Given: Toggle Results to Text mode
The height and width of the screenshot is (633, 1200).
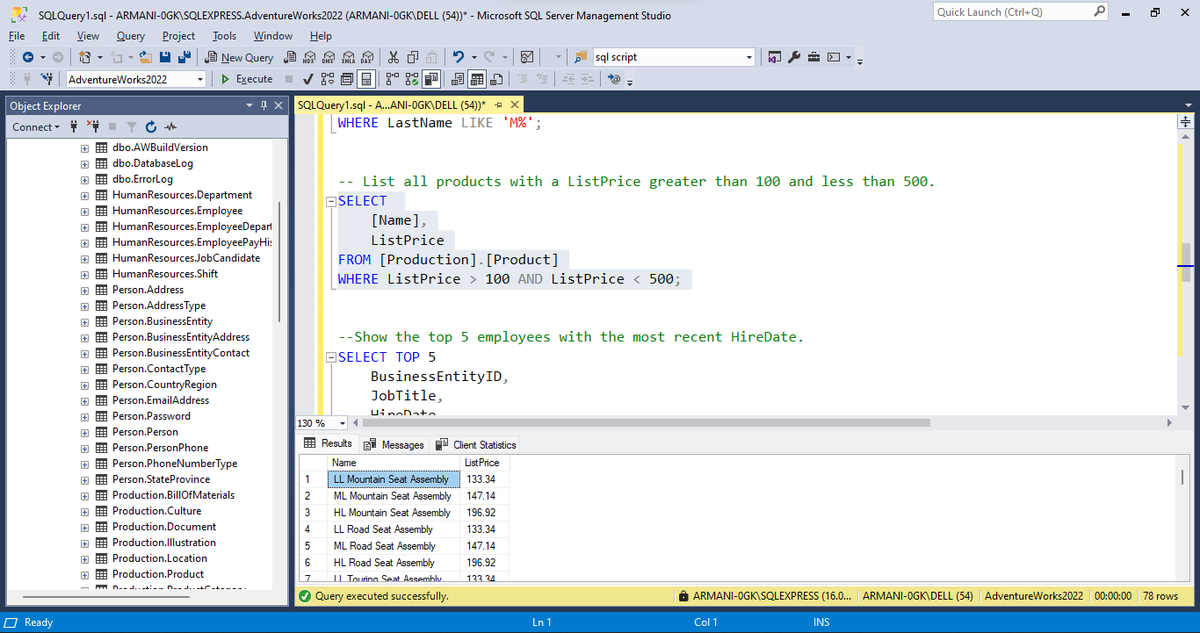Looking at the screenshot, I should (457, 79).
